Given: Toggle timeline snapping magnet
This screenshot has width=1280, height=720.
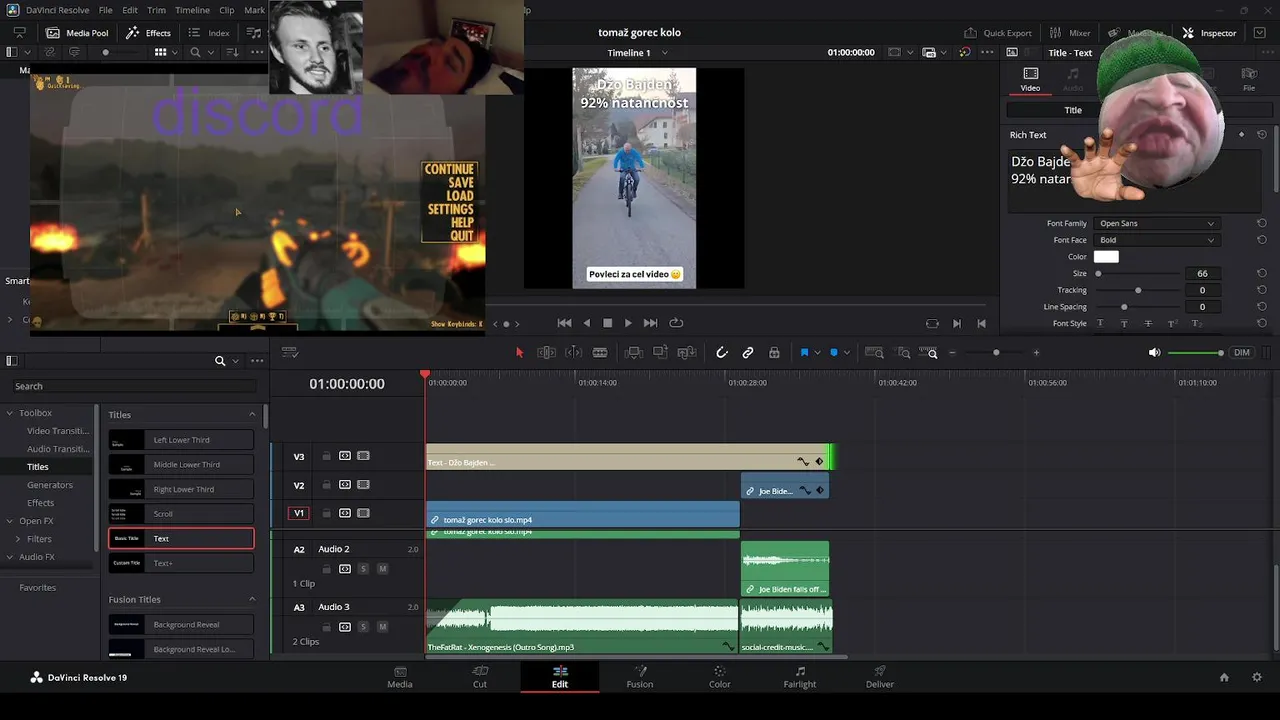Looking at the screenshot, I should (x=722, y=353).
